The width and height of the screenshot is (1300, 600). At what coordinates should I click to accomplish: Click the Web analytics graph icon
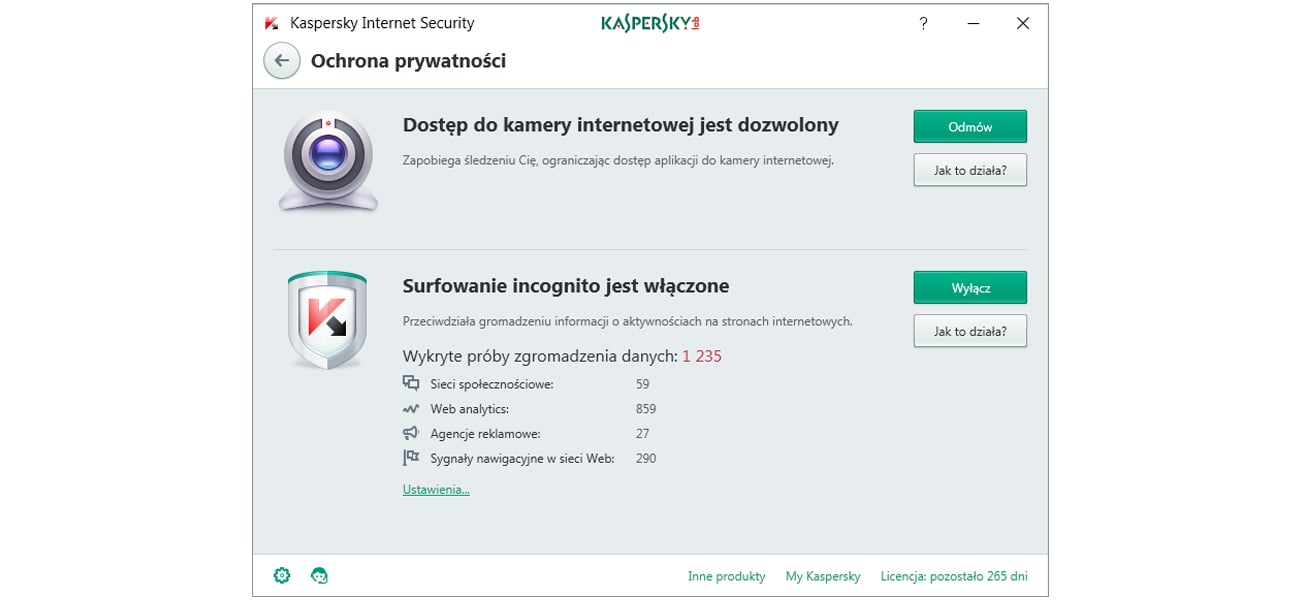tap(410, 409)
